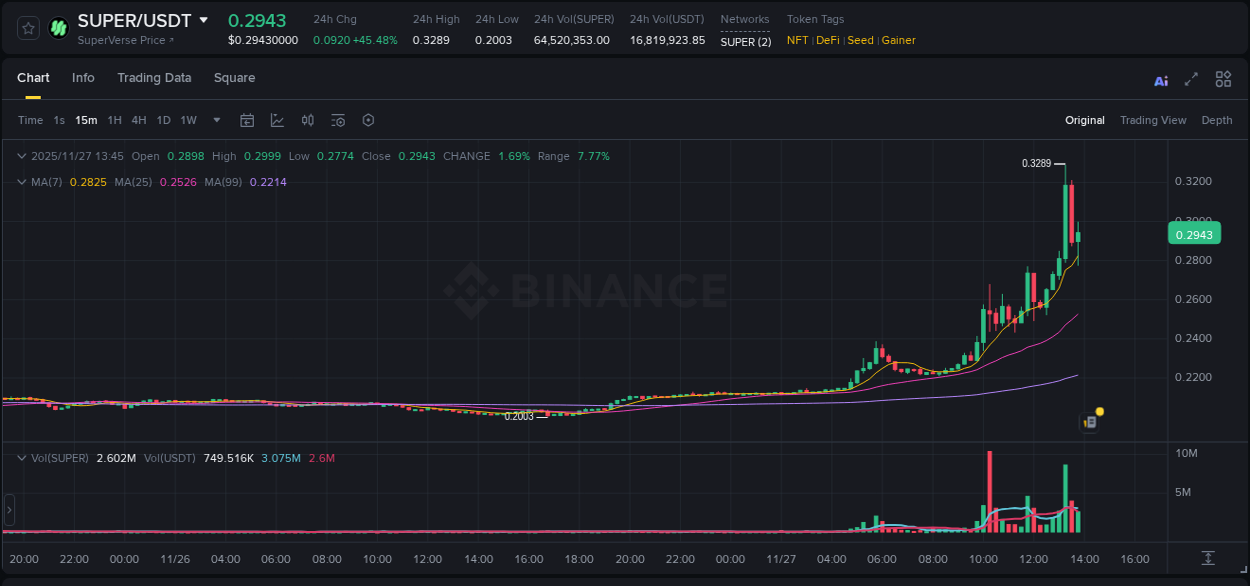Open the order overlay settings icon
1250x586 pixels.
[337, 120]
